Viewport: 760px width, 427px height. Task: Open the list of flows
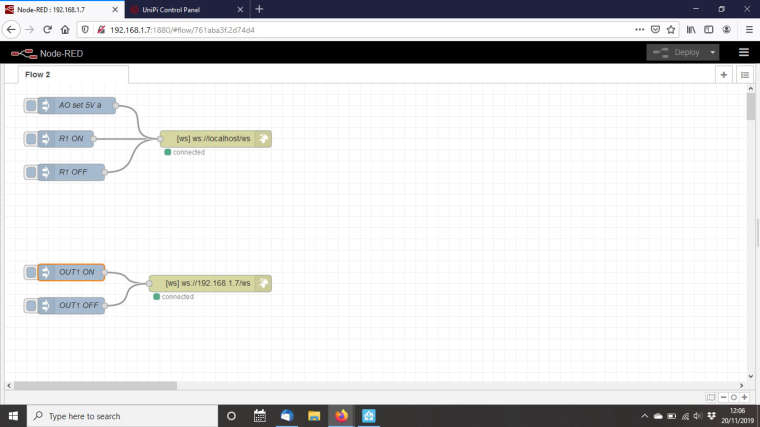point(745,75)
